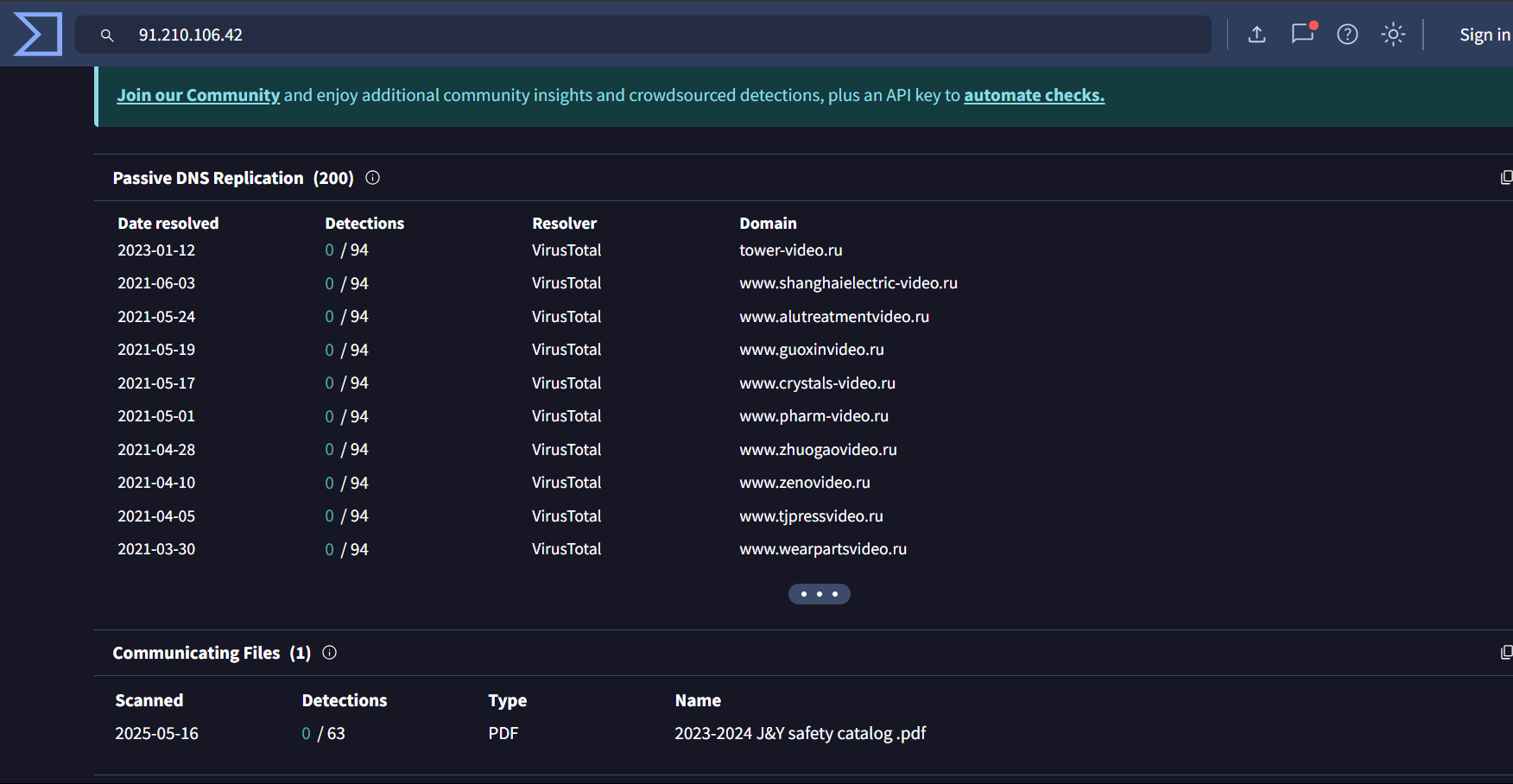Toggle light/dark theme with the sun icon
The height and width of the screenshot is (784, 1513).
click(x=1393, y=34)
